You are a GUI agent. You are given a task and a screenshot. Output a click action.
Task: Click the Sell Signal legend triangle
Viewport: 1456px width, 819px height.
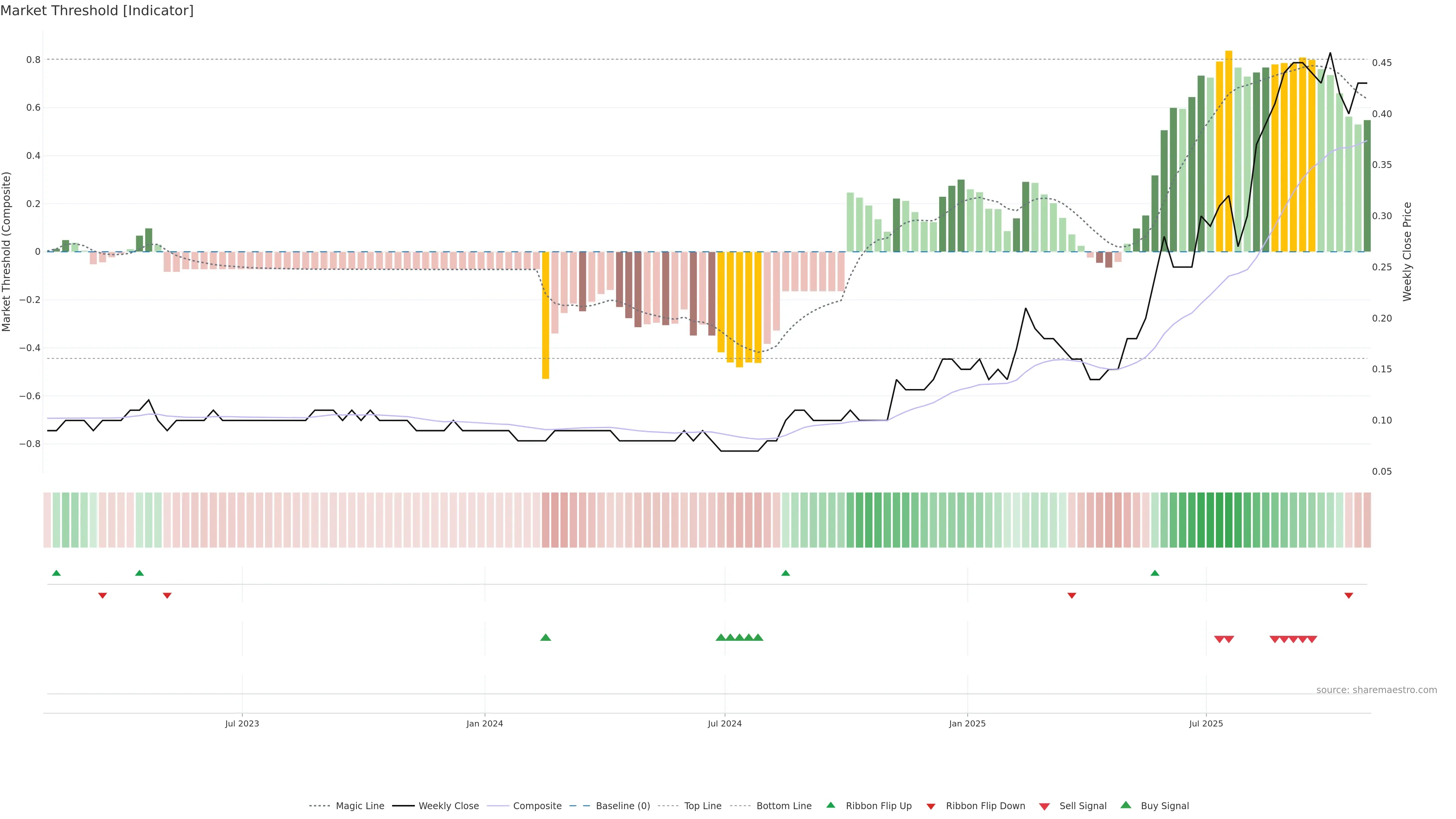tap(1045, 806)
